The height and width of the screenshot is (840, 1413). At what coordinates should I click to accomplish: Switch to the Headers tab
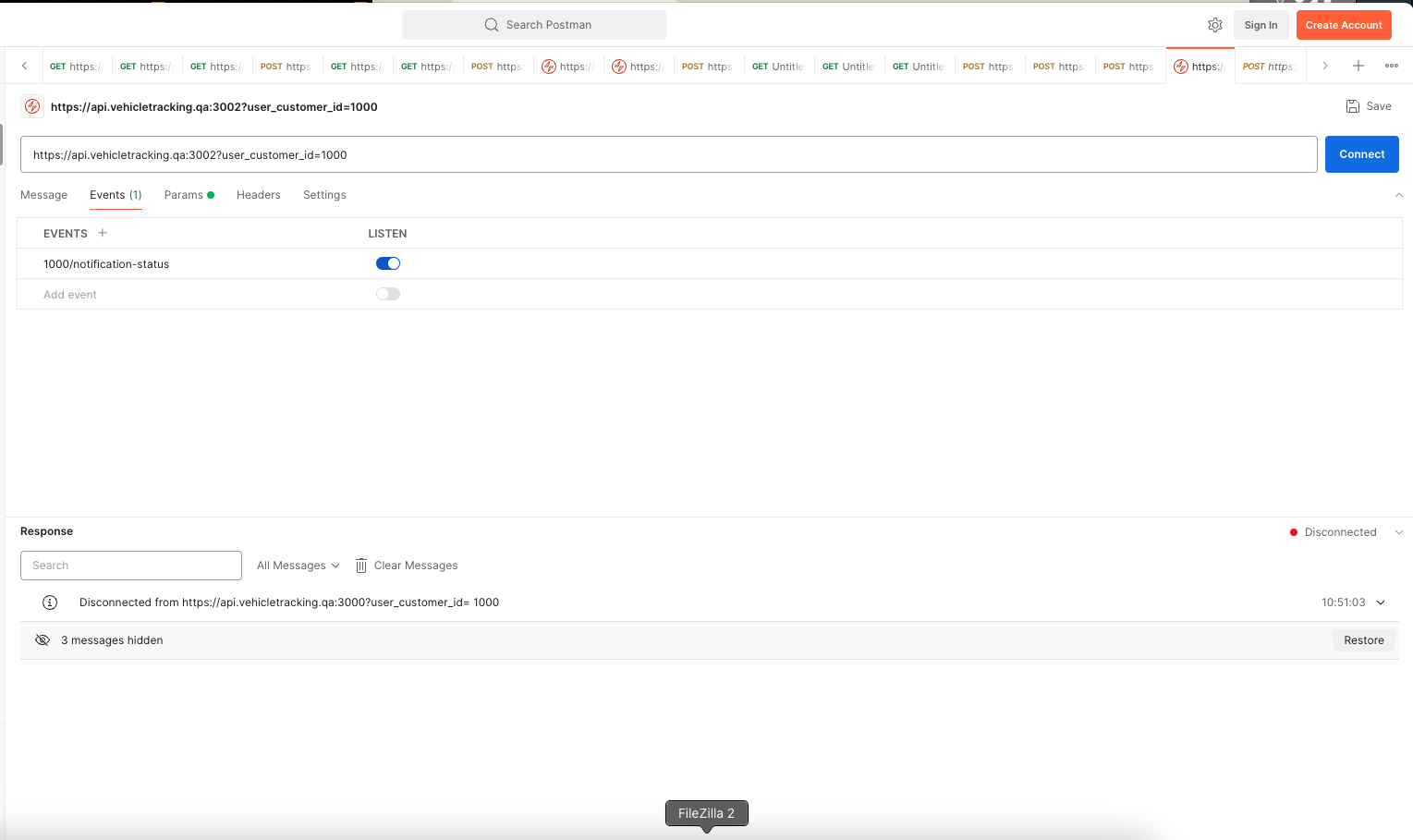[258, 195]
